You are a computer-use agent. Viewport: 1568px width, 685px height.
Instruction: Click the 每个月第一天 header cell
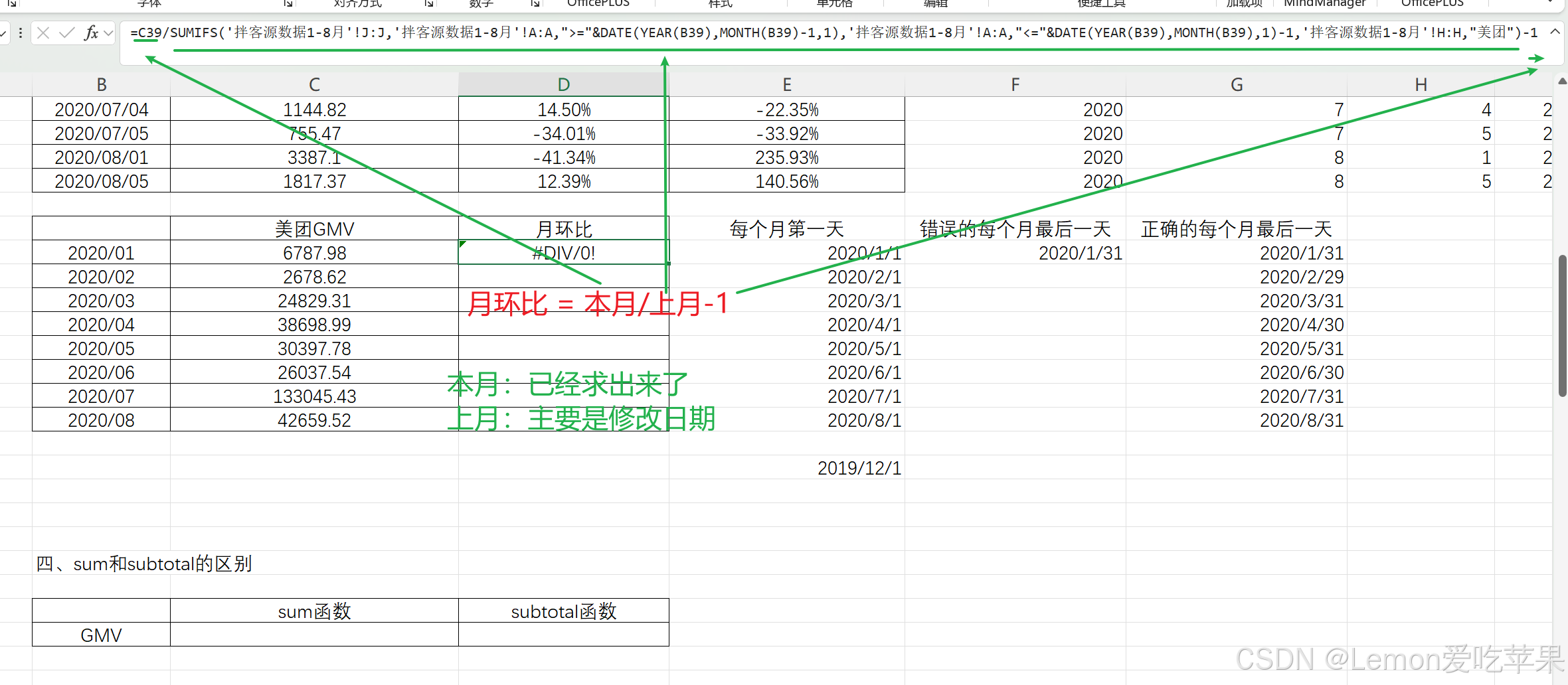pyautogui.click(x=787, y=228)
